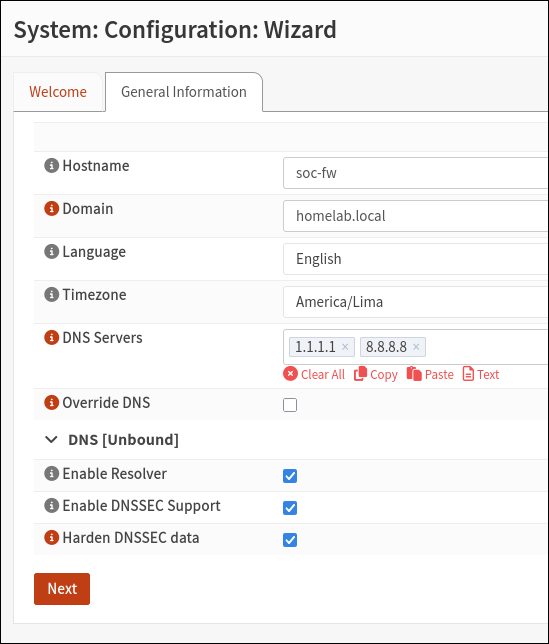Open the Timezone dropdown showing America/Lima

tap(416, 302)
